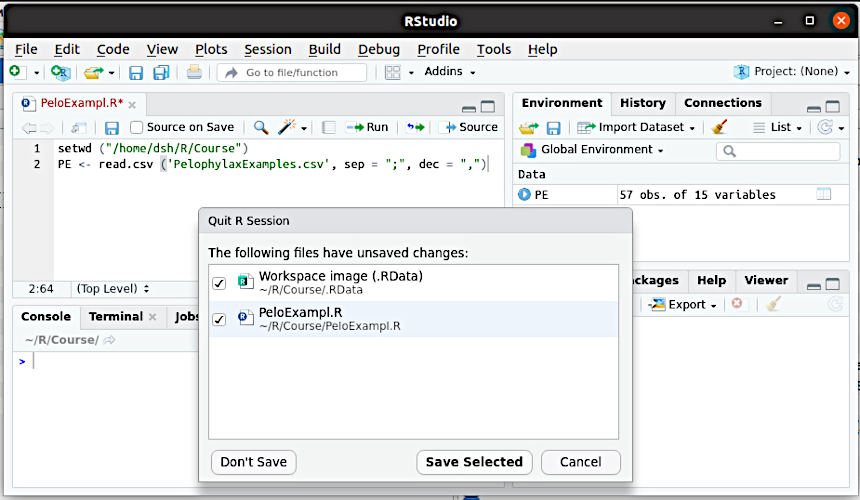Expand the Global Environment dropdown
This screenshot has width=860, height=500.
coord(592,150)
